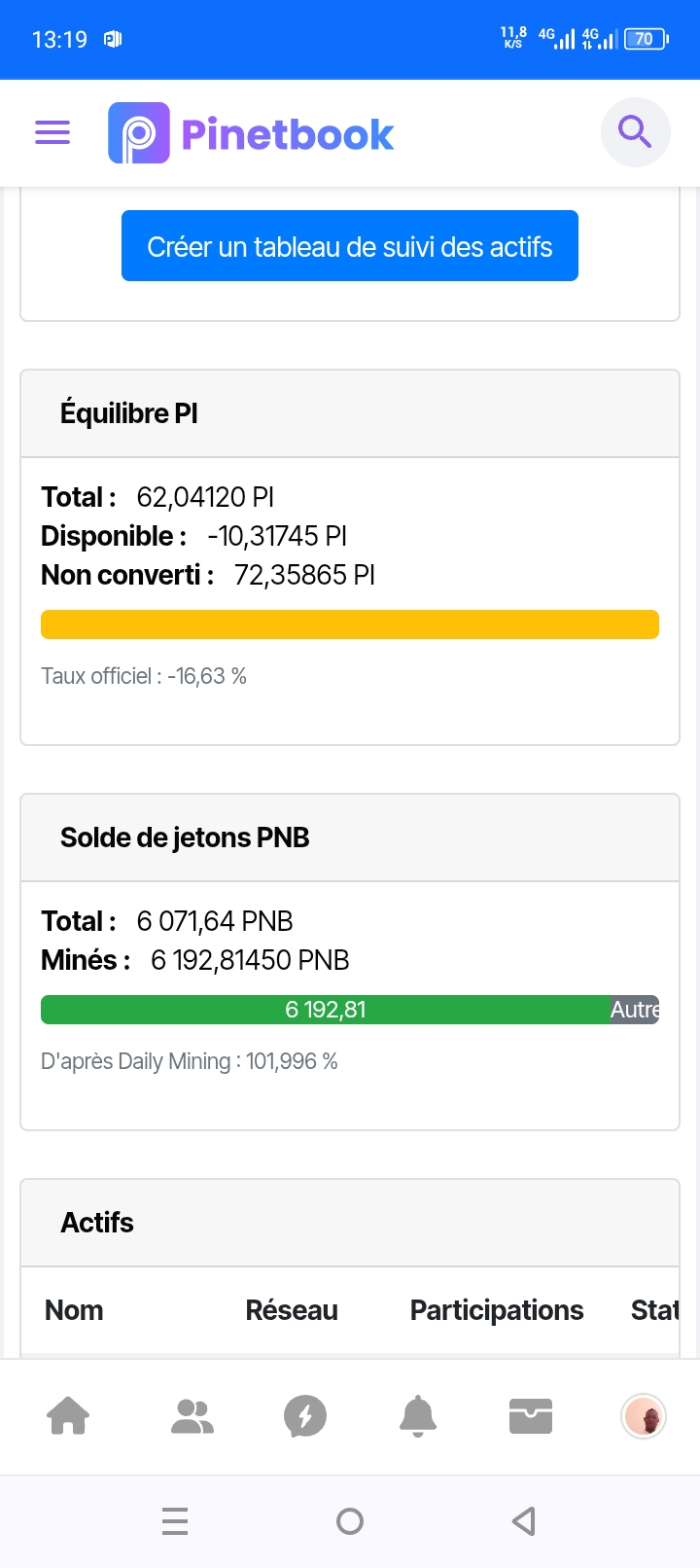Tap the yellow PI balance bar
Image resolution: width=700 pixels, height=1568 pixels.
(350, 624)
